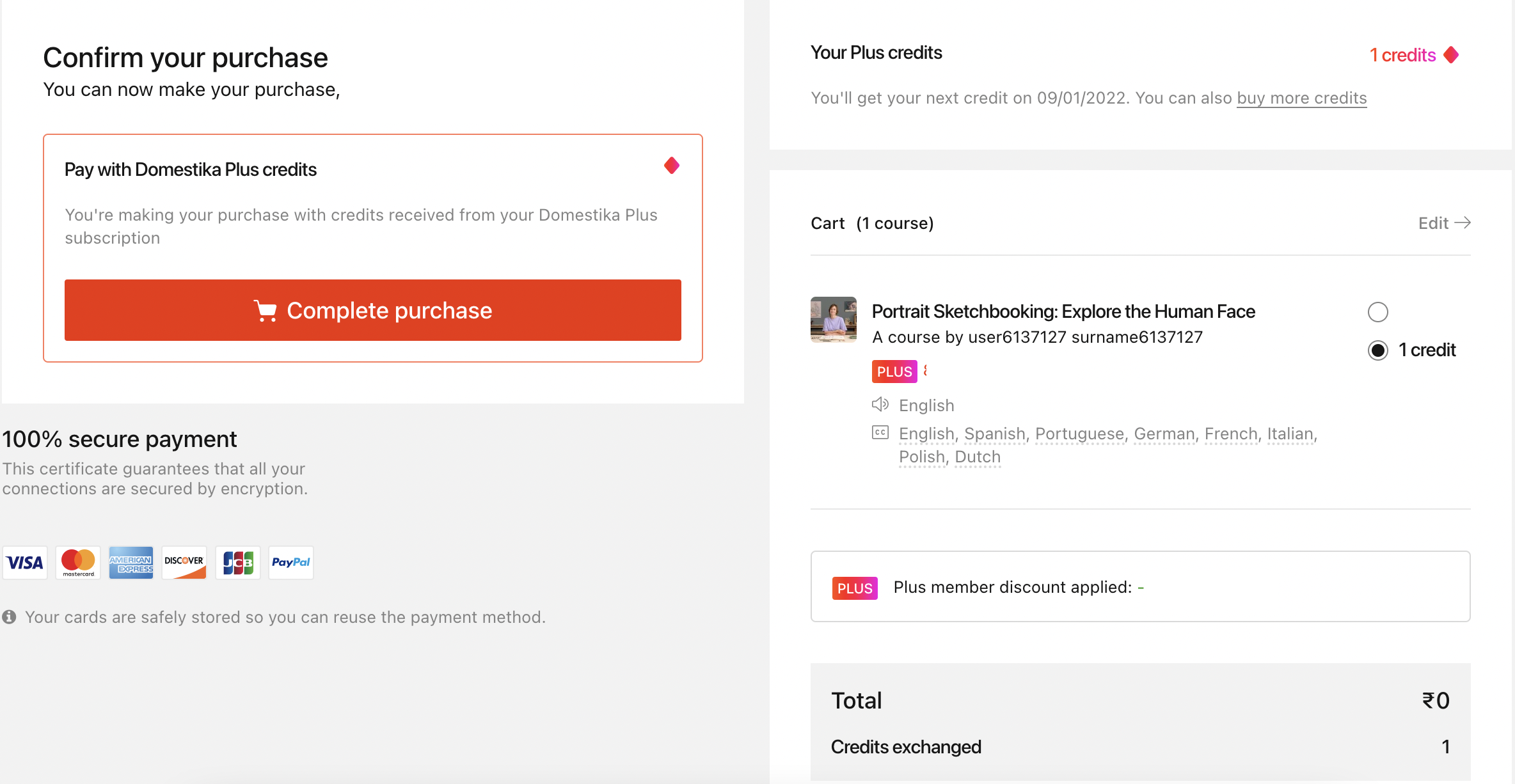Click the Edit arrow icon
Image resolution: width=1515 pixels, height=784 pixels.
click(1463, 223)
